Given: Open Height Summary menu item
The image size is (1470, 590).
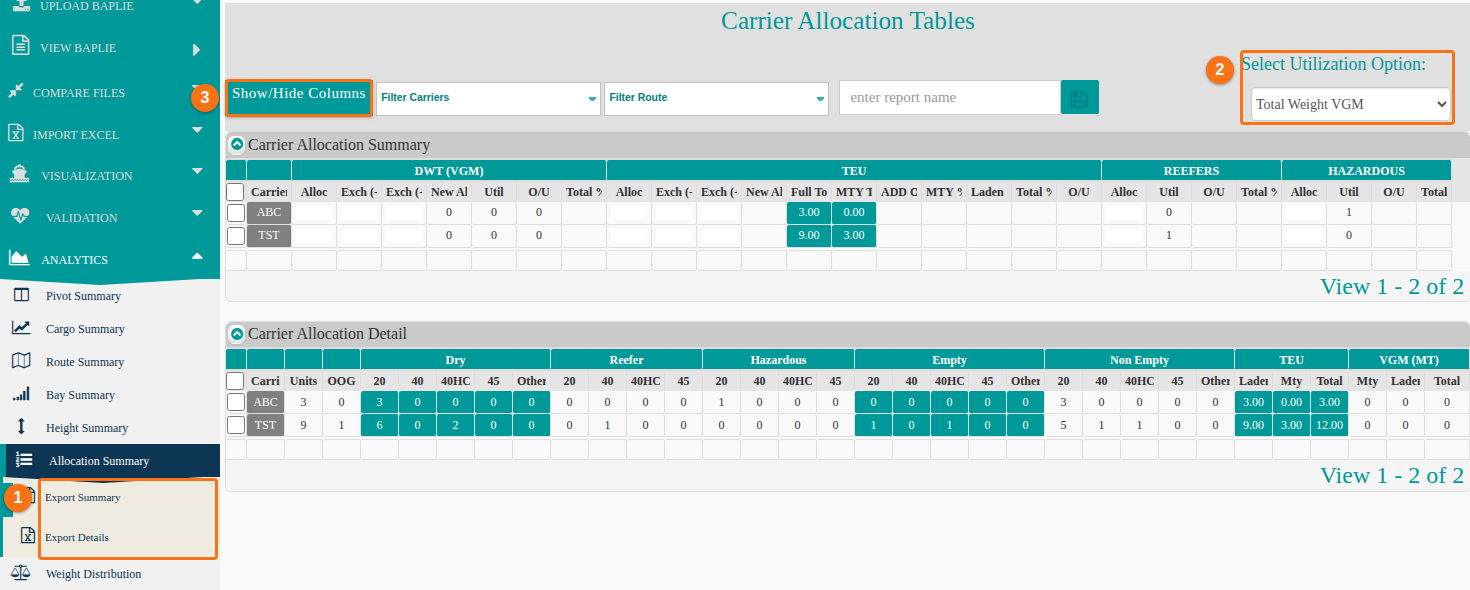Looking at the screenshot, I should click(87, 428).
